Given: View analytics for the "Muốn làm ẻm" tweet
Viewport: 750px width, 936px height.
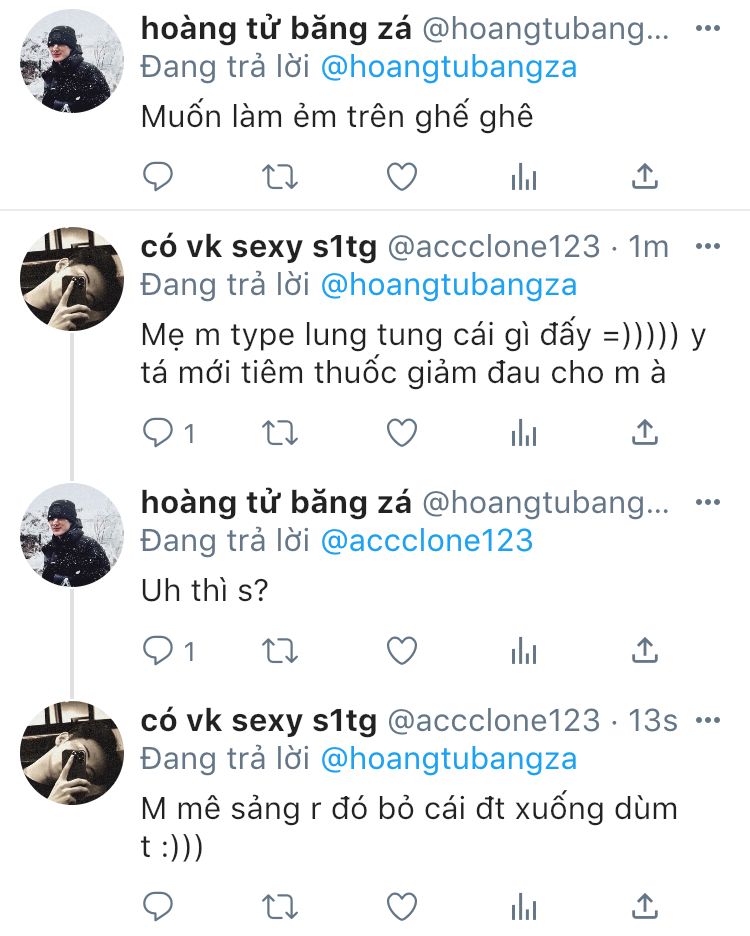Looking at the screenshot, I should (x=523, y=177).
